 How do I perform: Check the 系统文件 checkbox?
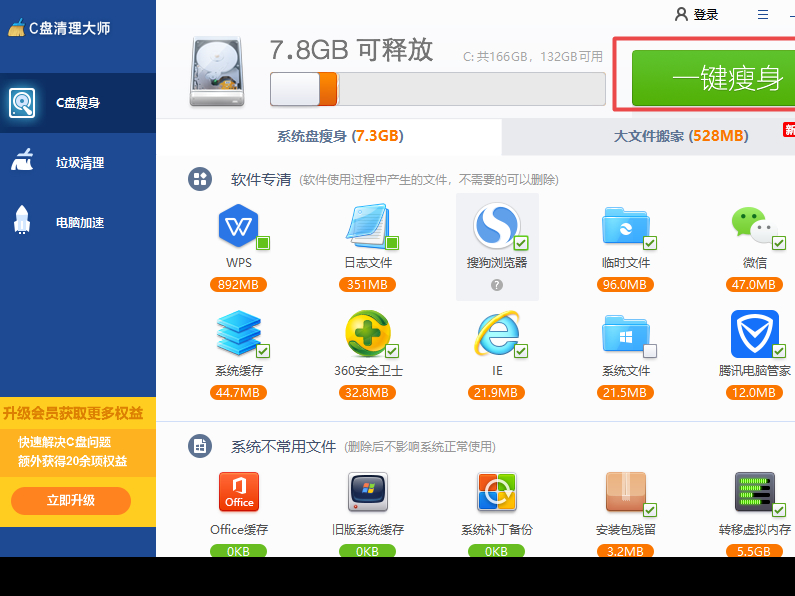650,351
